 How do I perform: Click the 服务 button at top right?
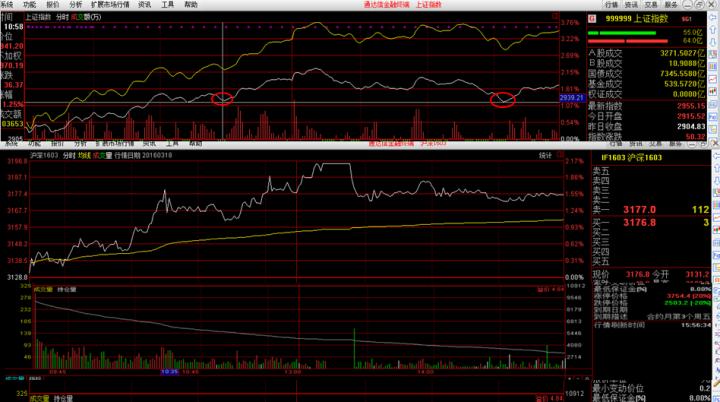[671, 5]
